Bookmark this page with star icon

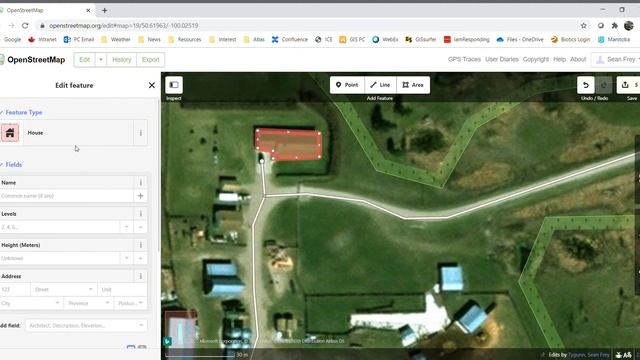[x=584, y=25]
